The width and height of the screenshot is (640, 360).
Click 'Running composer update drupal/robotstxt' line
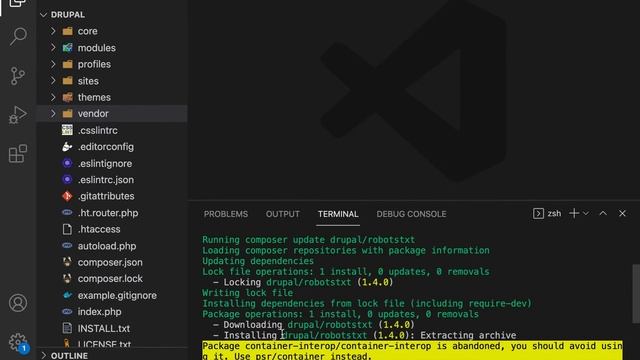tap(309, 240)
